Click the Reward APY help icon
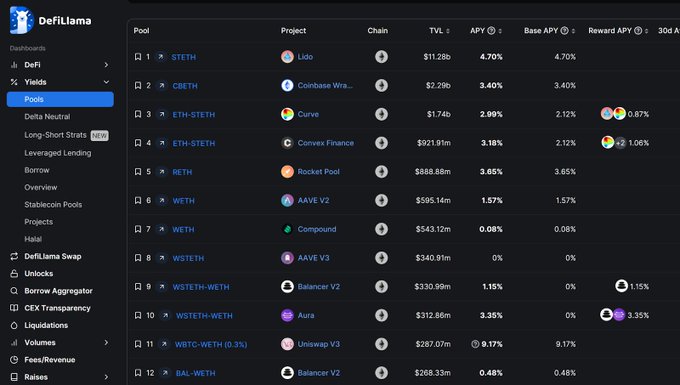 638,30
